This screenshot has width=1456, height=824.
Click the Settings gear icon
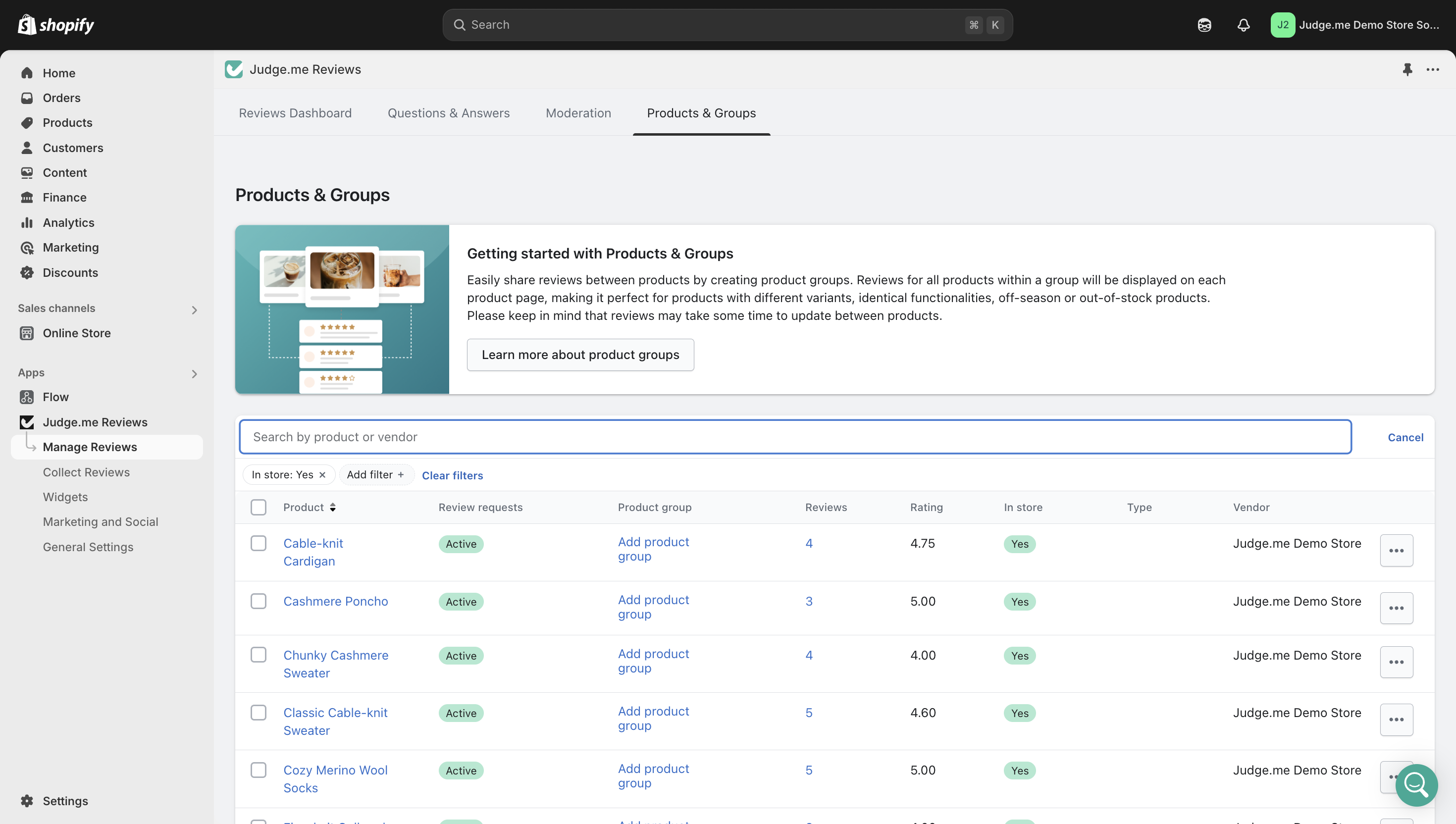tap(27, 800)
